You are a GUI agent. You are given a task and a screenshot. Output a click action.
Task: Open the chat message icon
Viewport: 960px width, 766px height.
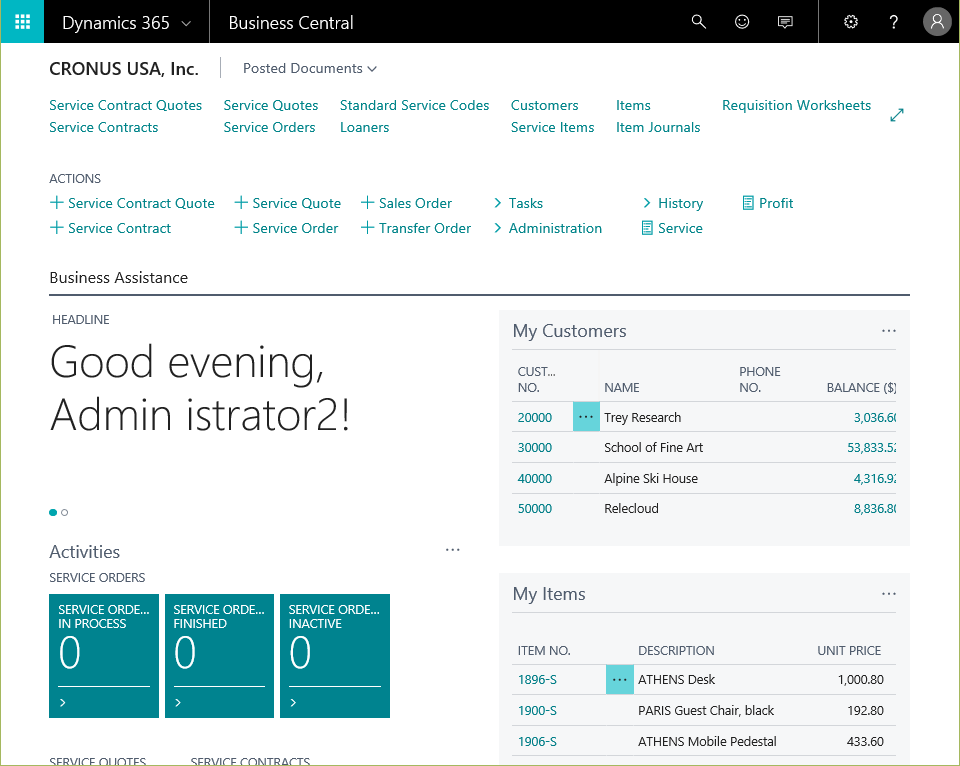(x=785, y=22)
